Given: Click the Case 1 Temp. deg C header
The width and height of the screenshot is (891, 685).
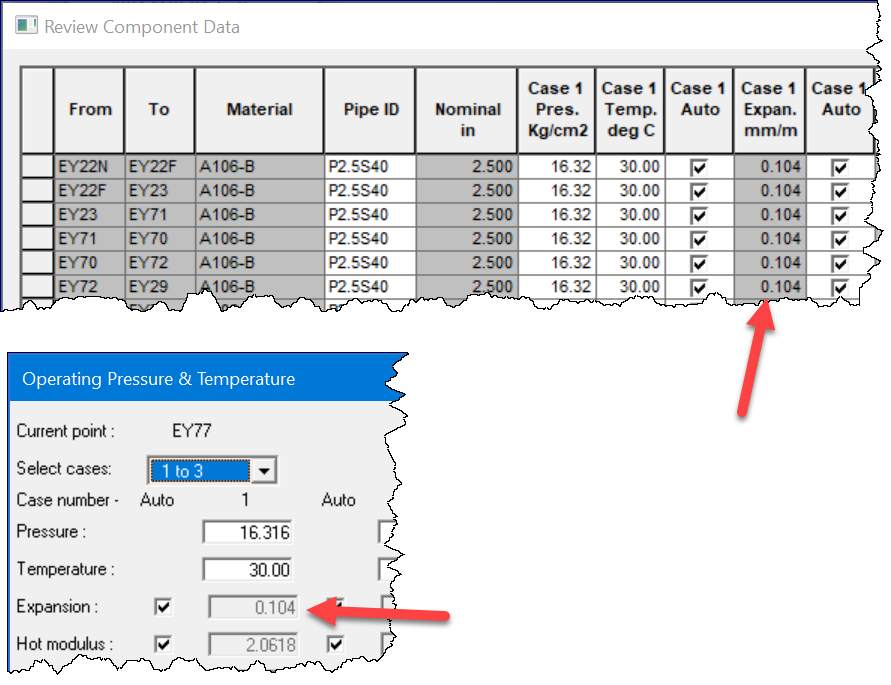Looking at the screenshot, I should click(630, 110).
